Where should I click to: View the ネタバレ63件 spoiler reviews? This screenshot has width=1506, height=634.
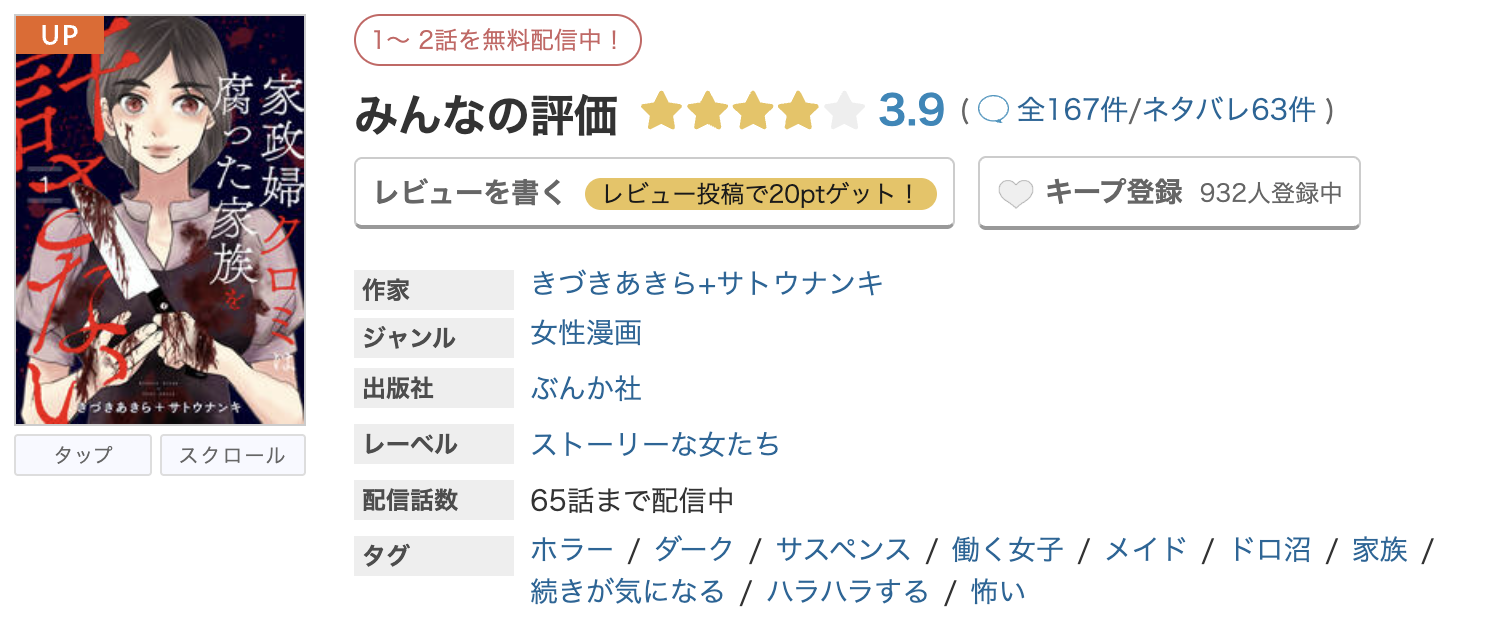pos(1230,111)
